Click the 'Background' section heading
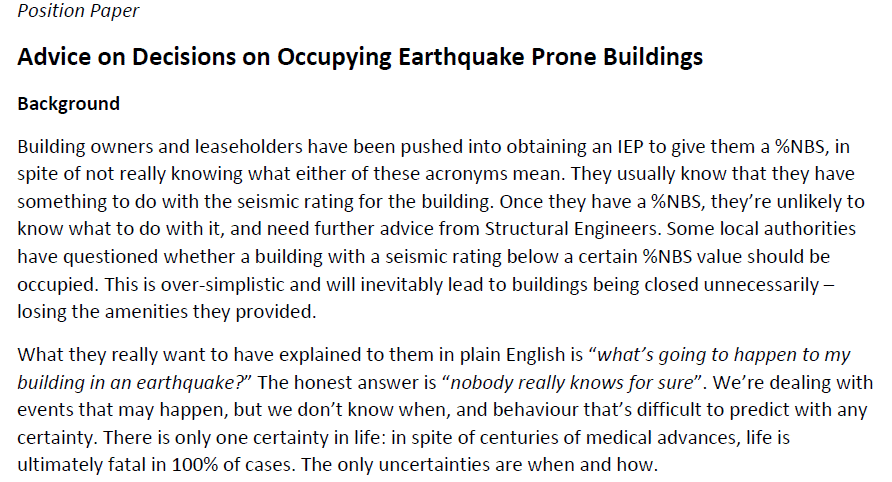 tap(69, 104)
